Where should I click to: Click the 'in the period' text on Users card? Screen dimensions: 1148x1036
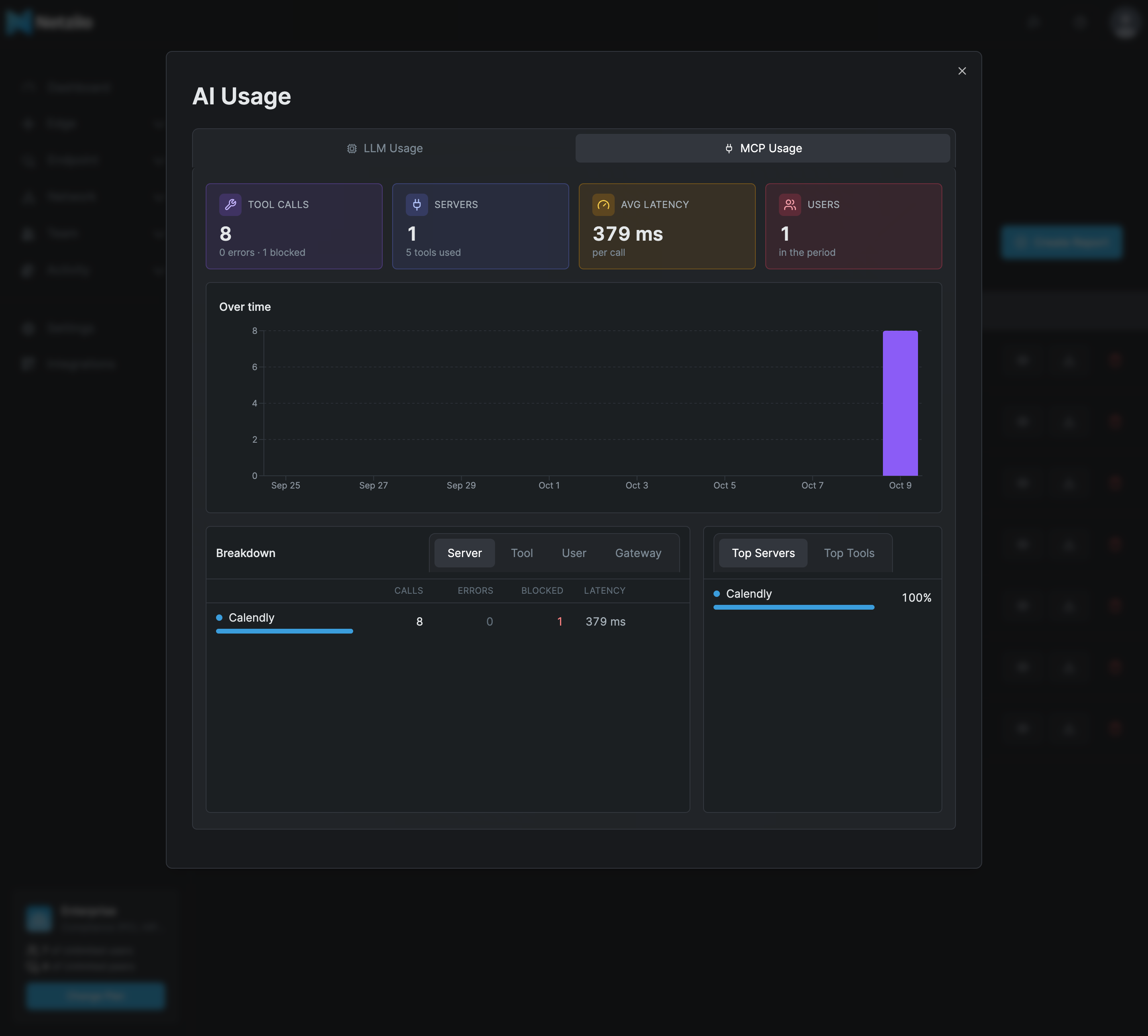click(807, 252)
